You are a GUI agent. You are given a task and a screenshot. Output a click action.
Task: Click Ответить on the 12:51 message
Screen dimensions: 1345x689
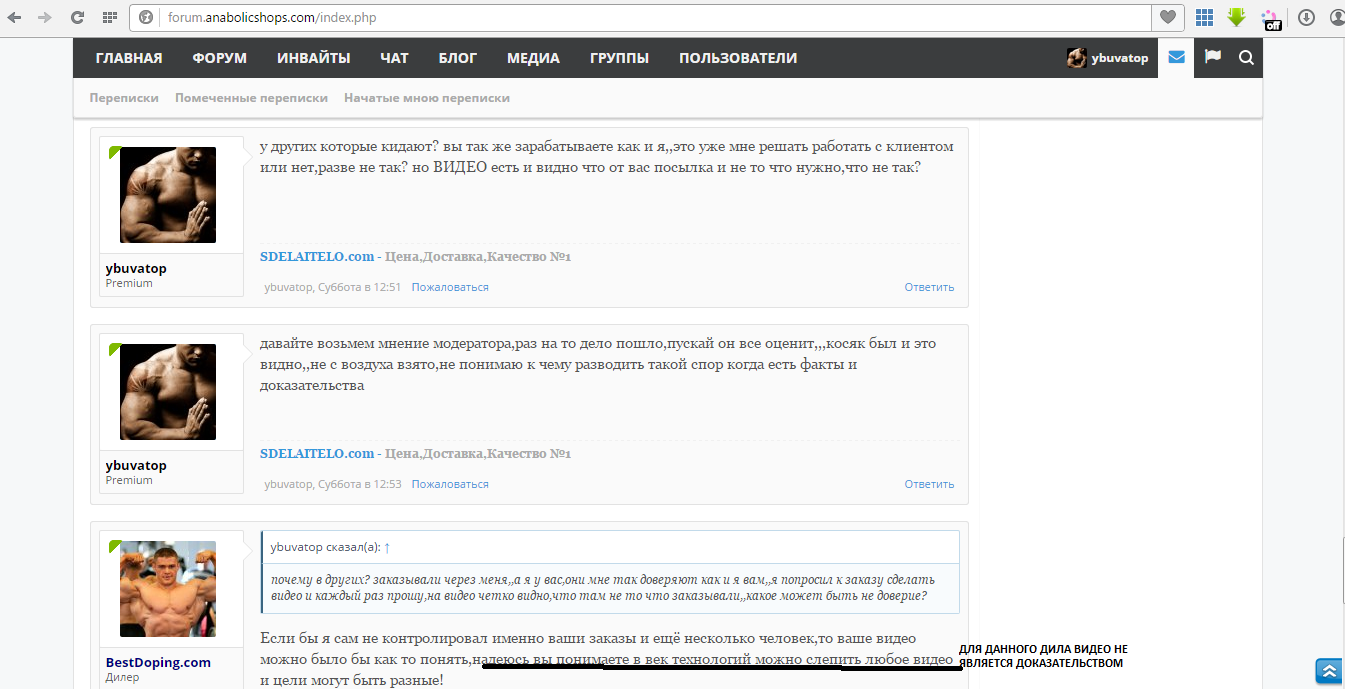click(929, 287)
